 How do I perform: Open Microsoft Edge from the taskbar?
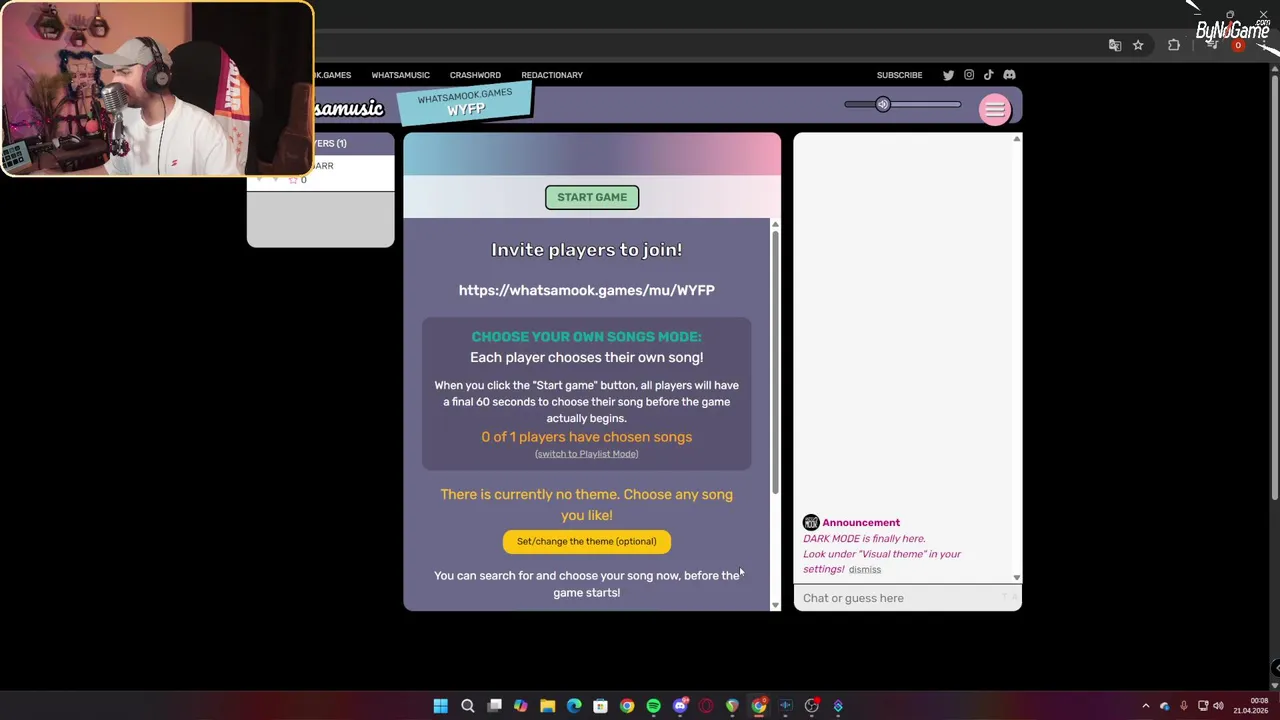coord(574,706)
